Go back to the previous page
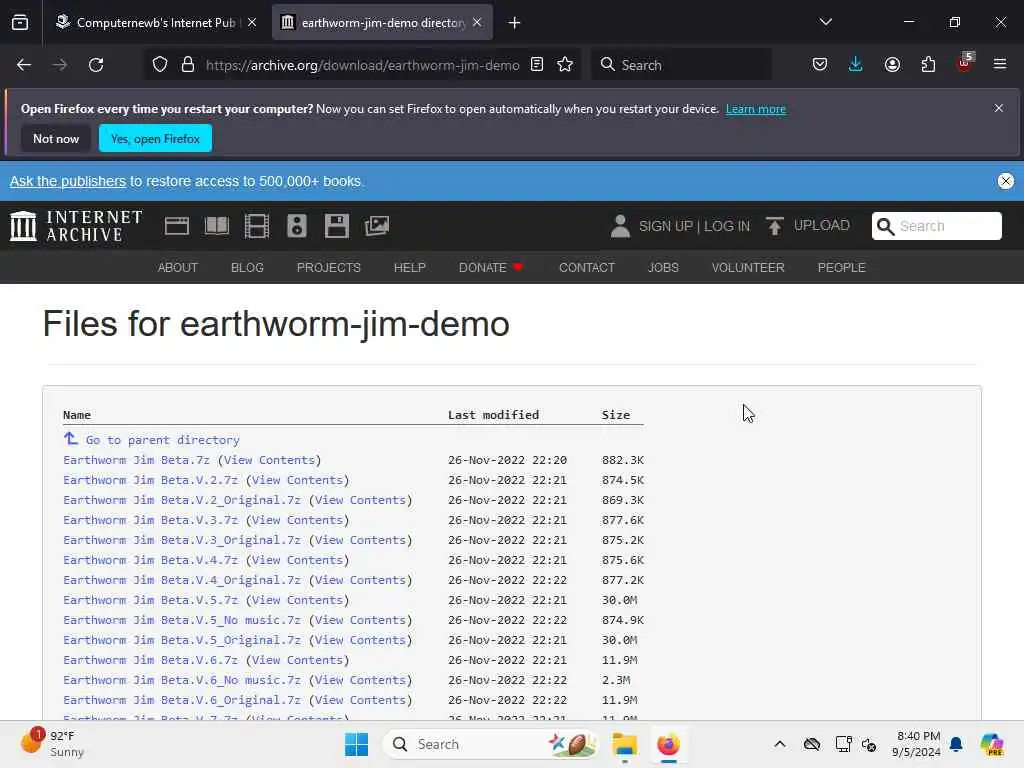 point(24,65)
